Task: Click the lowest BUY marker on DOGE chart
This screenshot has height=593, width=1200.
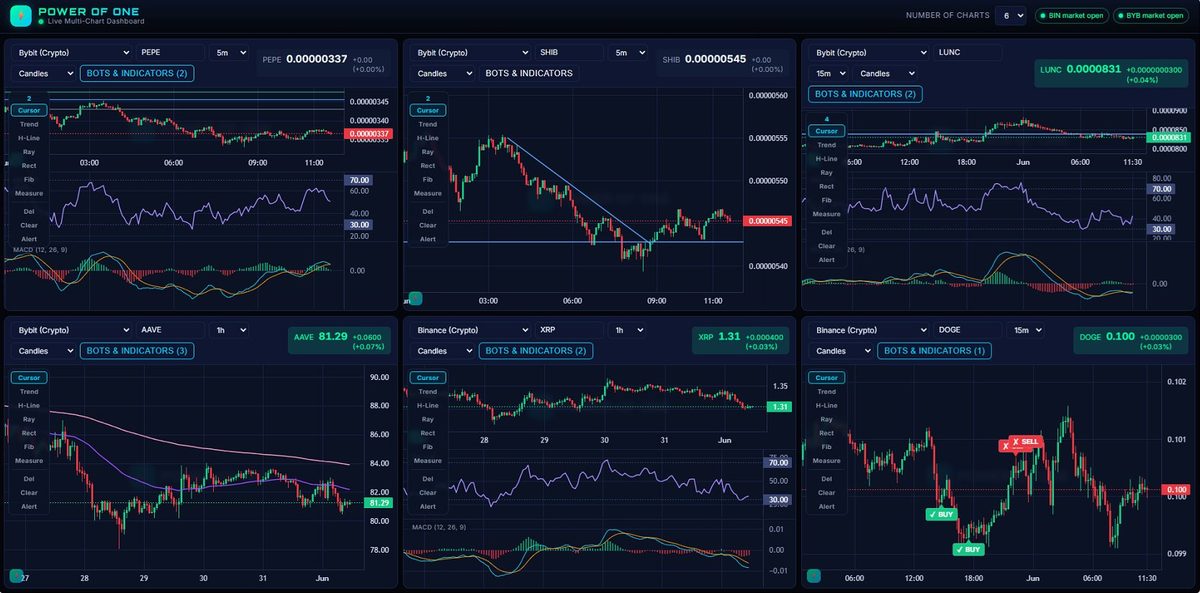Action: [x=968, y=549]
